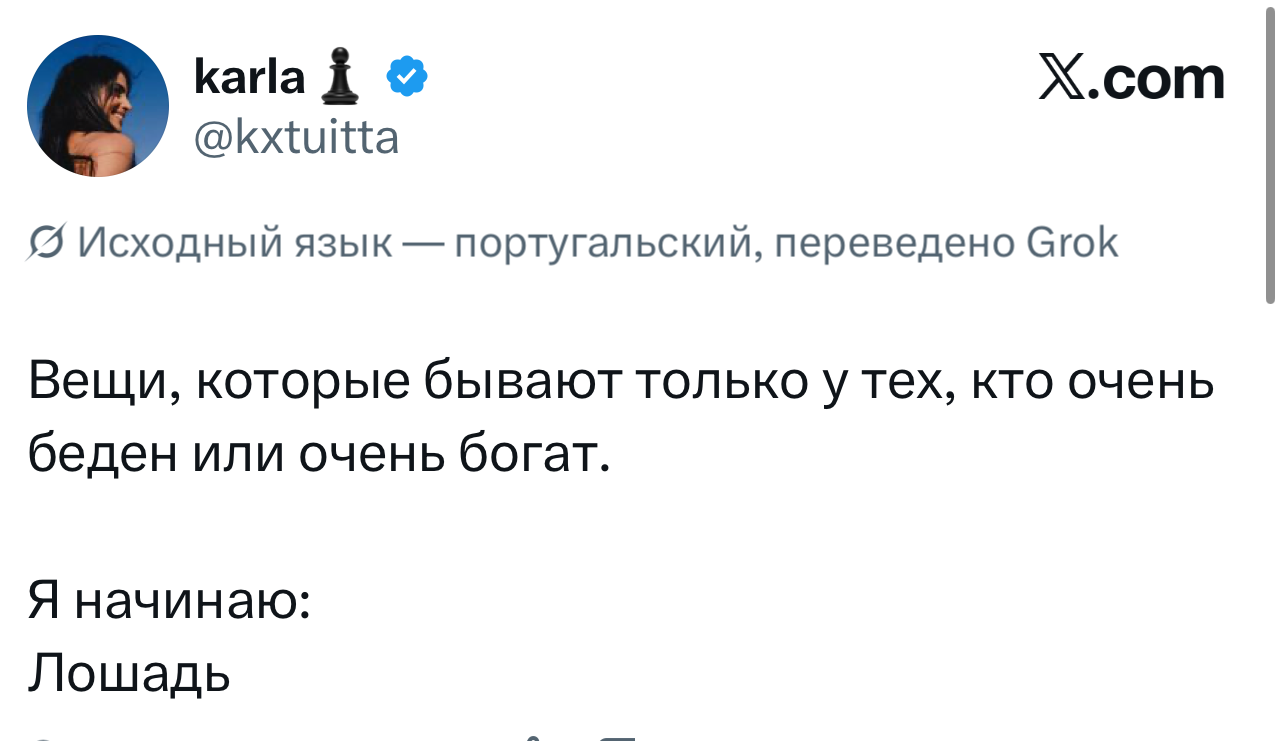Click the ".com" text beside X logo
This screenshot has height=741, width=1284.
[x=1158, y=78]
